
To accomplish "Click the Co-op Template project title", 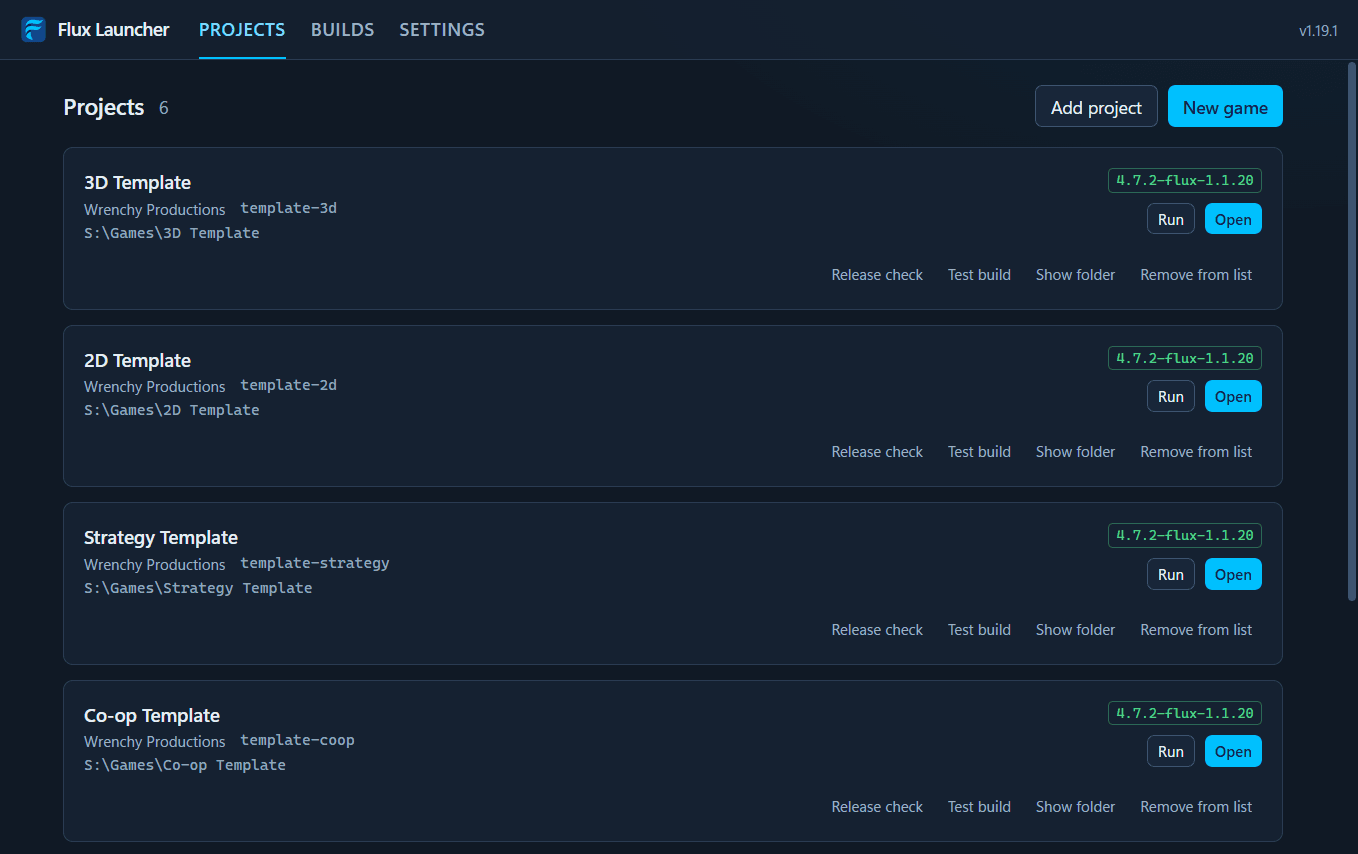I will coord(152,716).
